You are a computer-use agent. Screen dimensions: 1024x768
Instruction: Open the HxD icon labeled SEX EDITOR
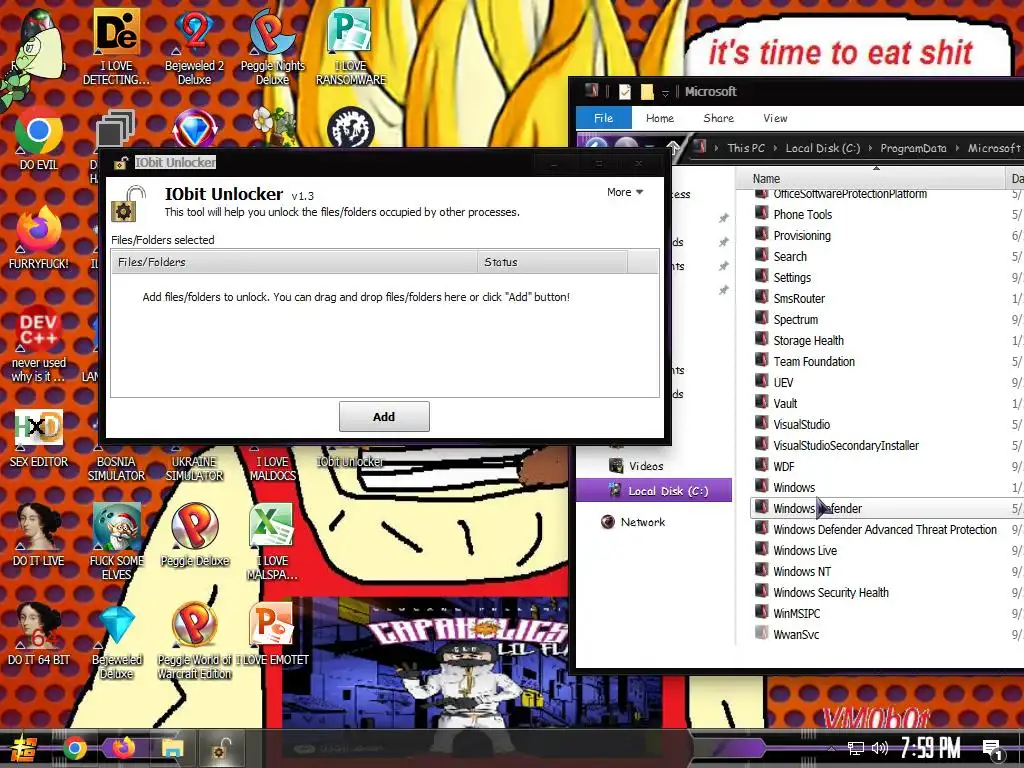click(39, 438)
